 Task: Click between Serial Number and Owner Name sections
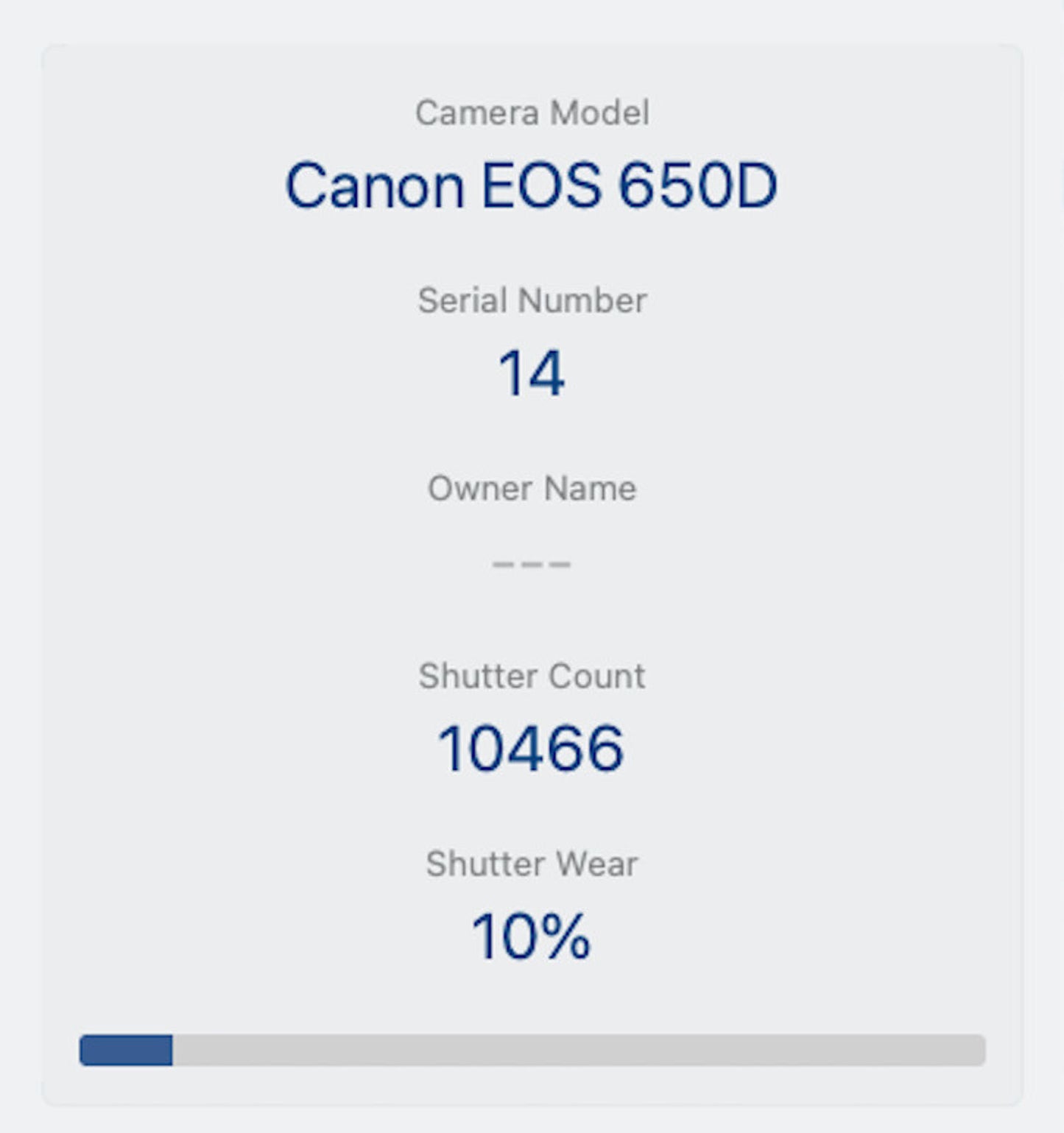532,434
